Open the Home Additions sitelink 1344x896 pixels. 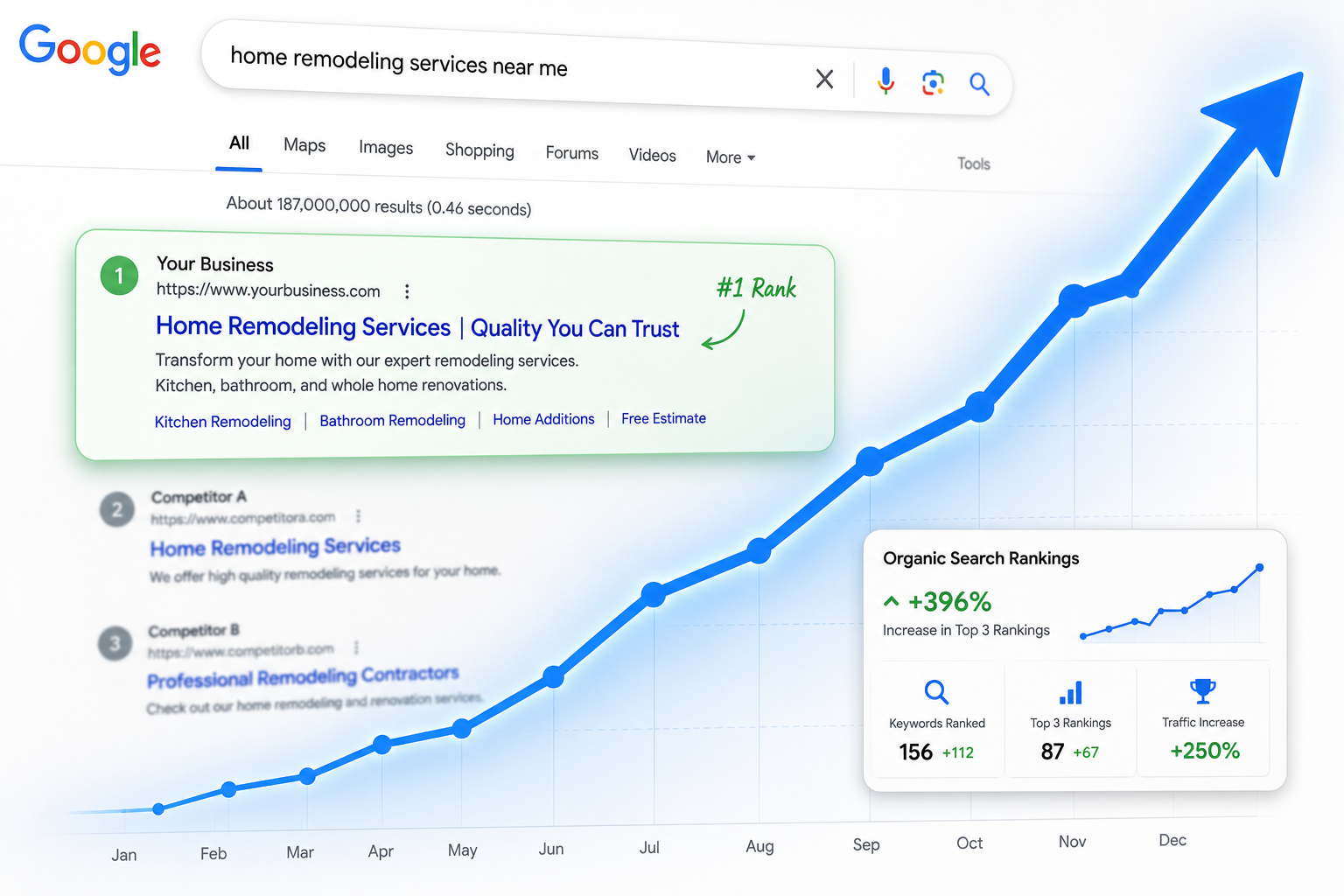pos(543,420)
